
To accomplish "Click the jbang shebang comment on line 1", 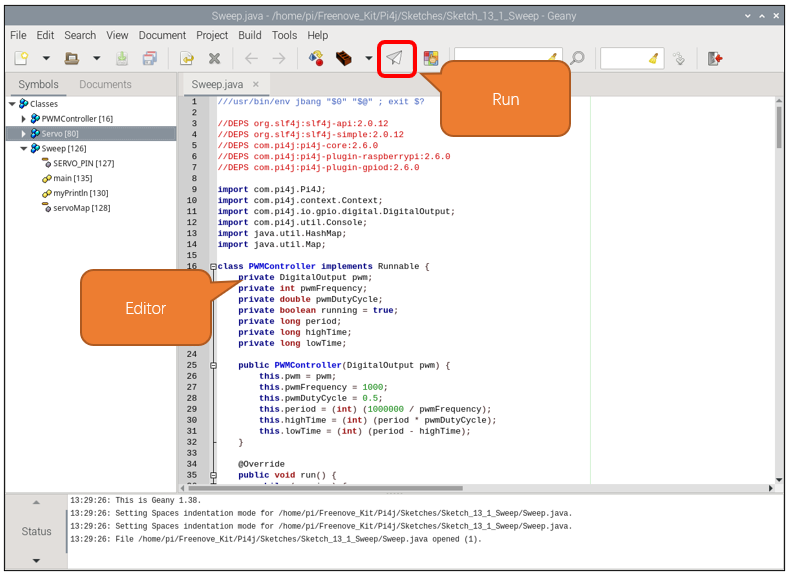I will pyautogui.click(x=321, y=101).
